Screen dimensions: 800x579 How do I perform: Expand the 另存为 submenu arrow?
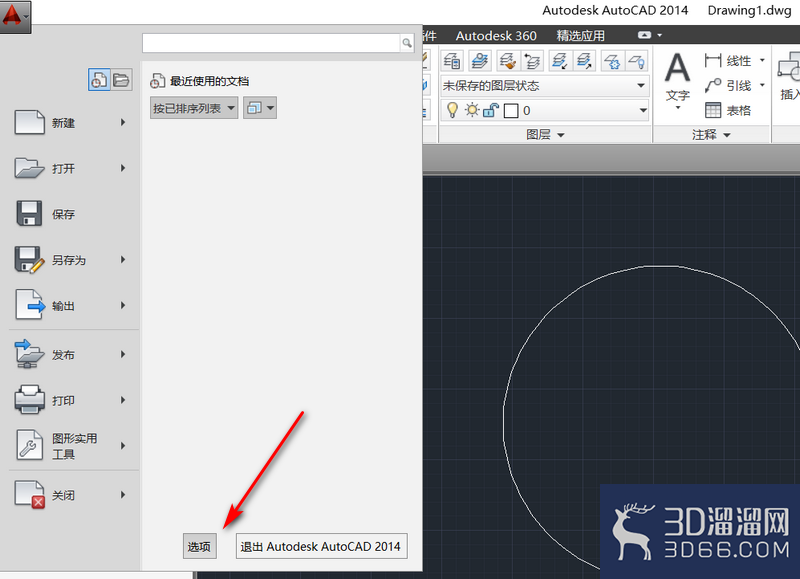(x=123, y=260)
